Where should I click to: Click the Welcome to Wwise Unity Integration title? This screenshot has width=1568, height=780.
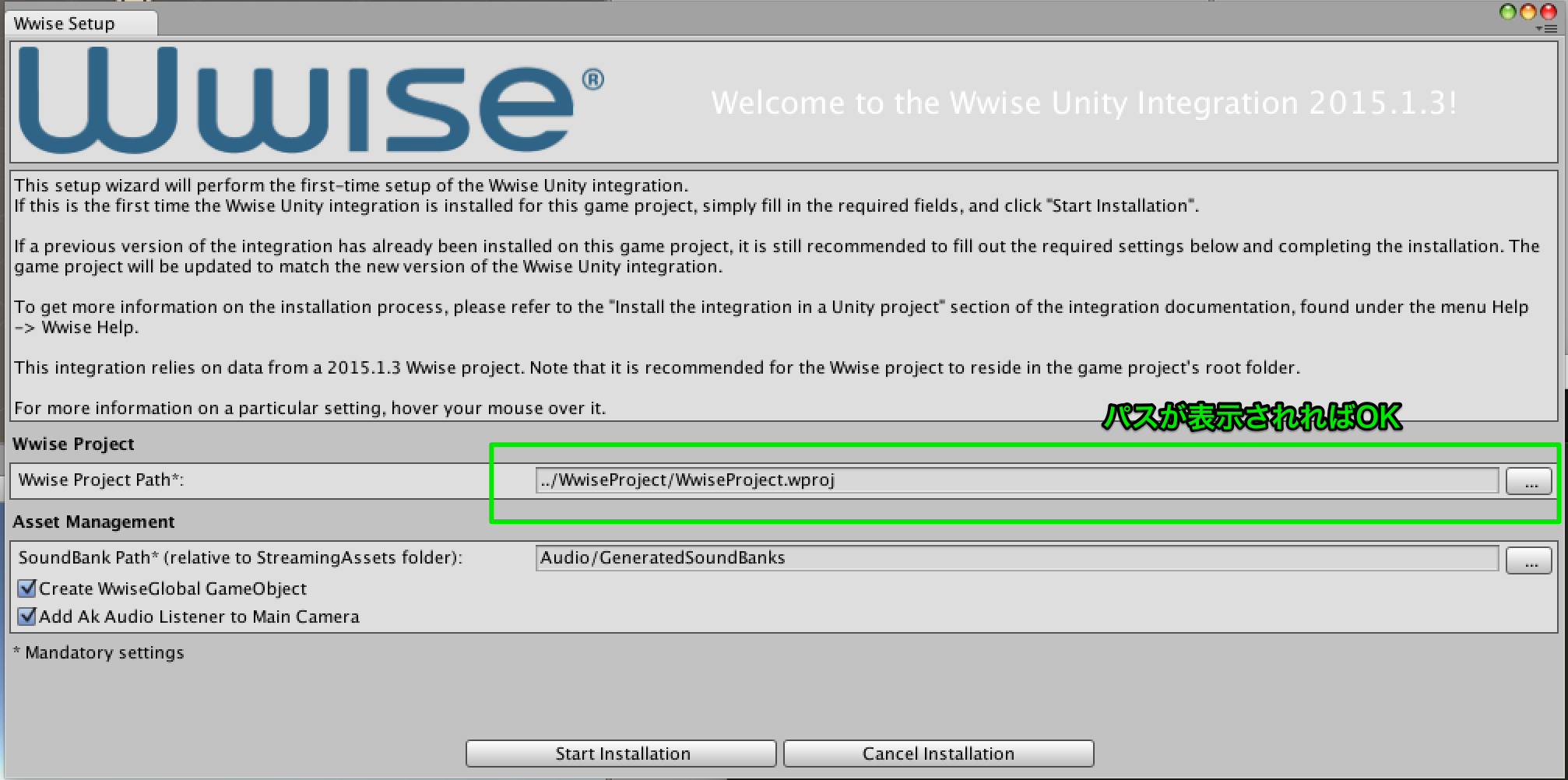click(1084, 103)
